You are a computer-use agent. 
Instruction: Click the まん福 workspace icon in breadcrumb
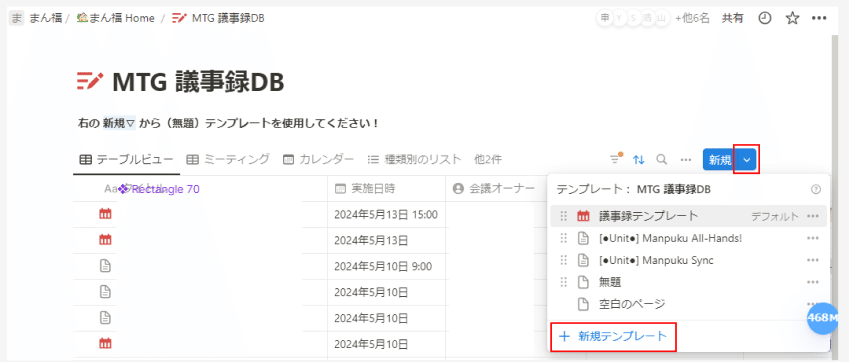coord(17,18)
